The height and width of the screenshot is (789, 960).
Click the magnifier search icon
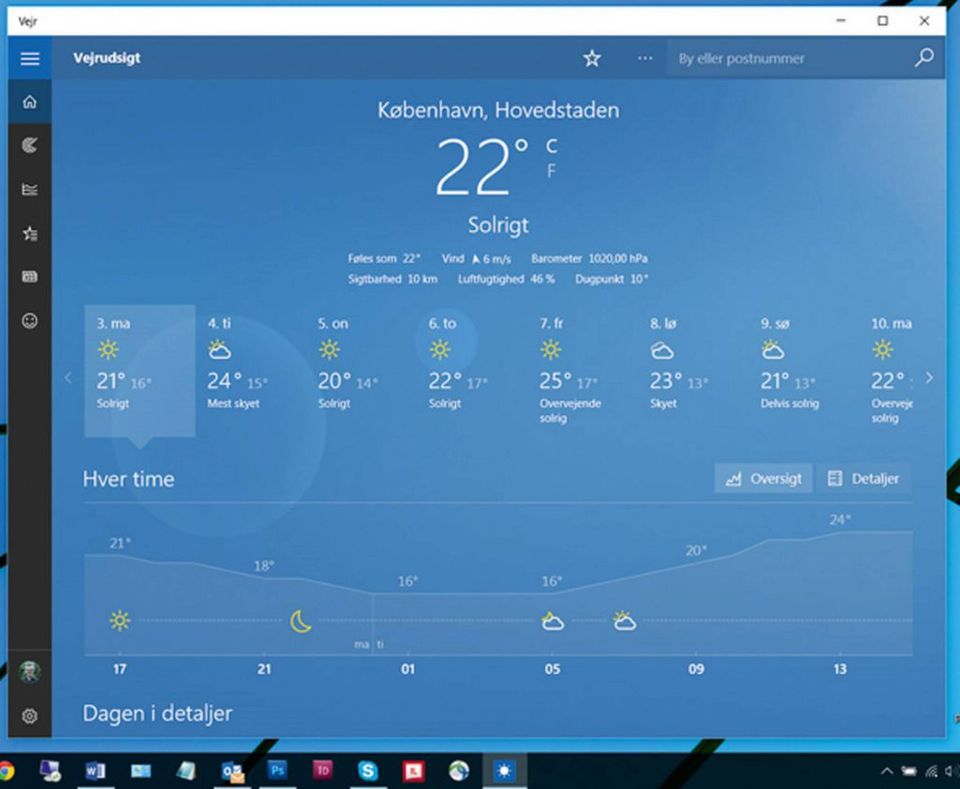pyautogui.click(x=924, y=58)
